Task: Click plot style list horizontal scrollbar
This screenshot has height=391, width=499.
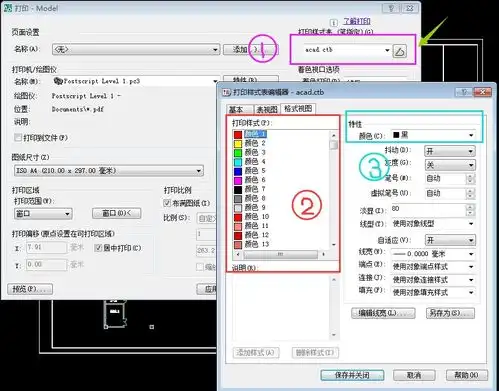Action: 280,254
